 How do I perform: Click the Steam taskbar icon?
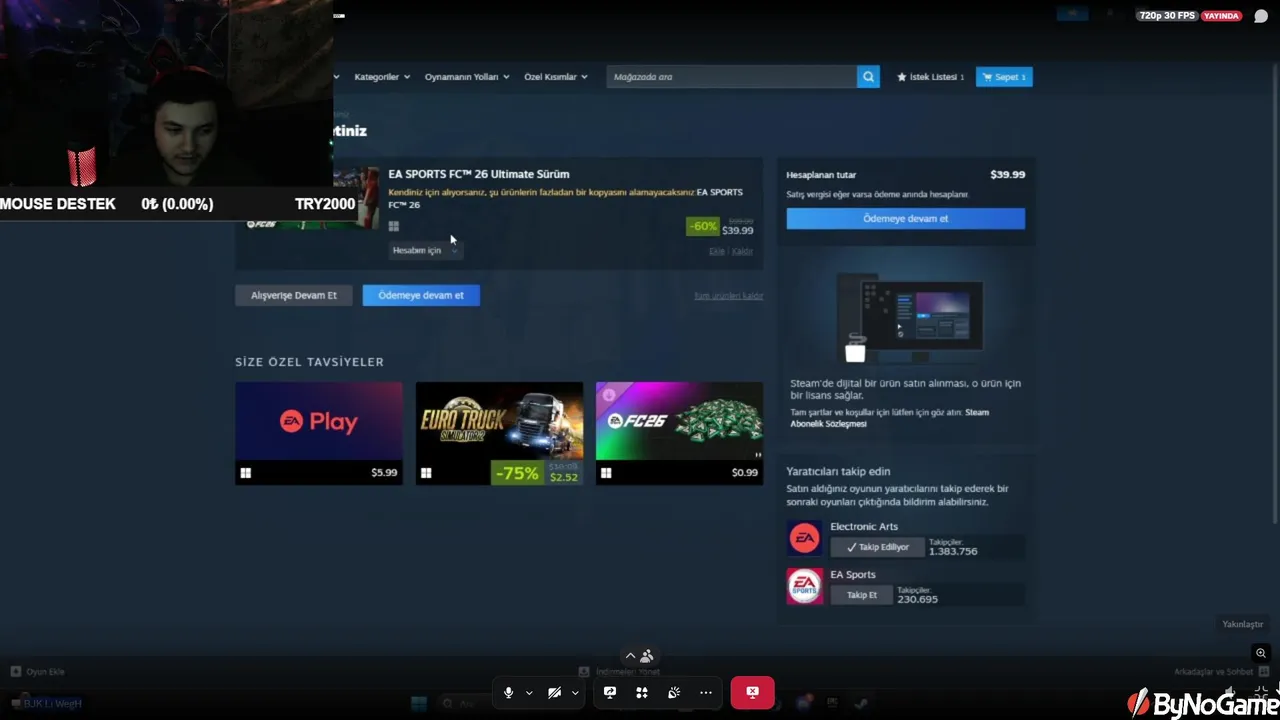click(861, 703)
